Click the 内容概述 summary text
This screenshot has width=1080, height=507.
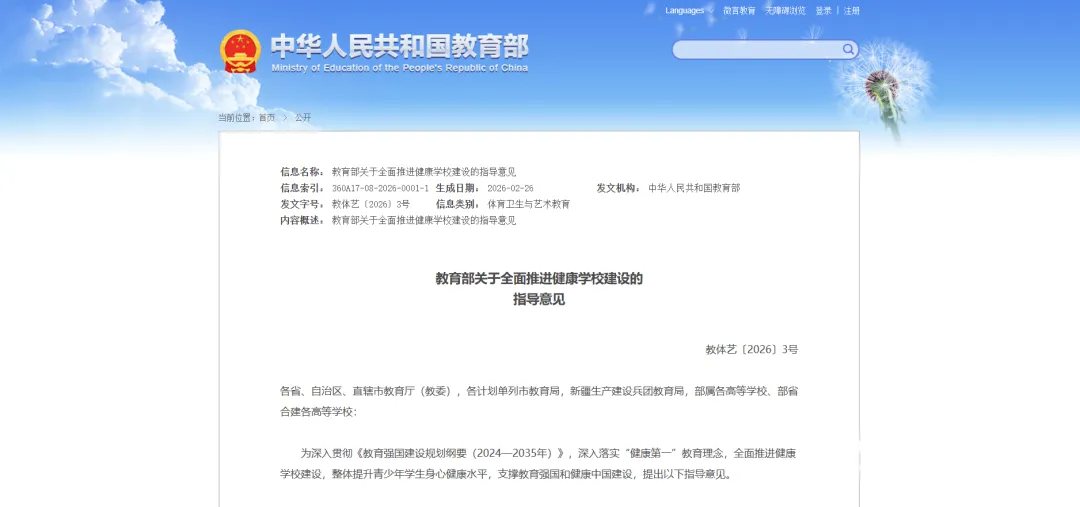pyautogui.click(x=424, y=221)
